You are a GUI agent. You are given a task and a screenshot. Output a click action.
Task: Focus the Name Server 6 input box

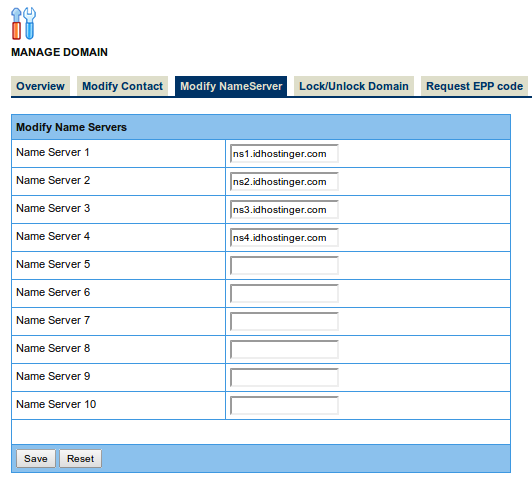284,293
